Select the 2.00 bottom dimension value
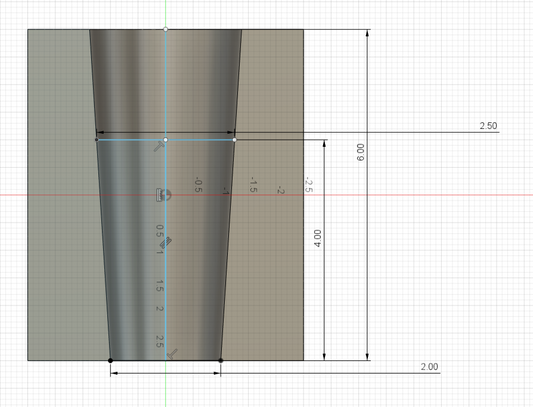Viewport: 533px width, 407px height. [x=429, y=367]
